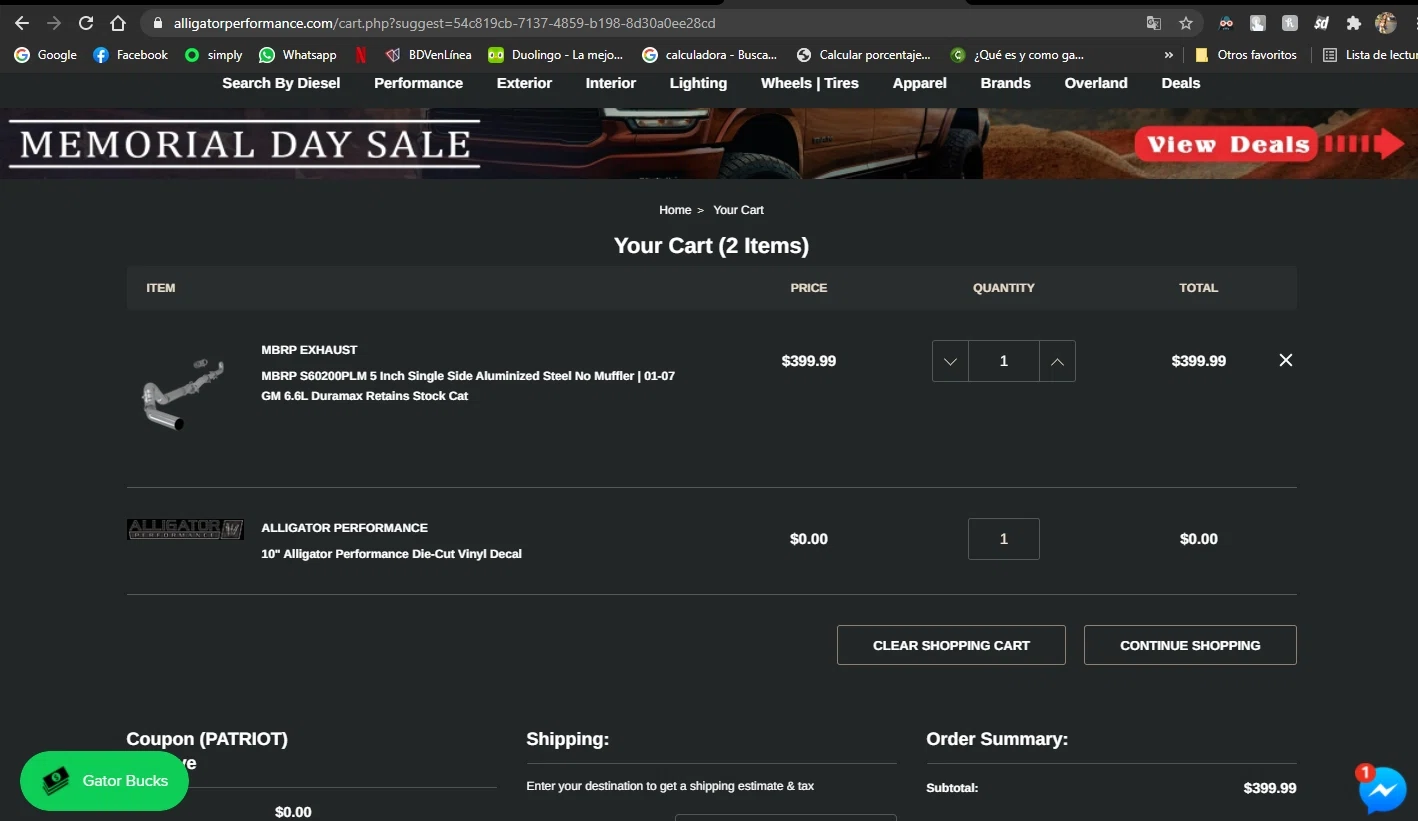Bookmark this page with the star icon

[x=1186, y=23]
